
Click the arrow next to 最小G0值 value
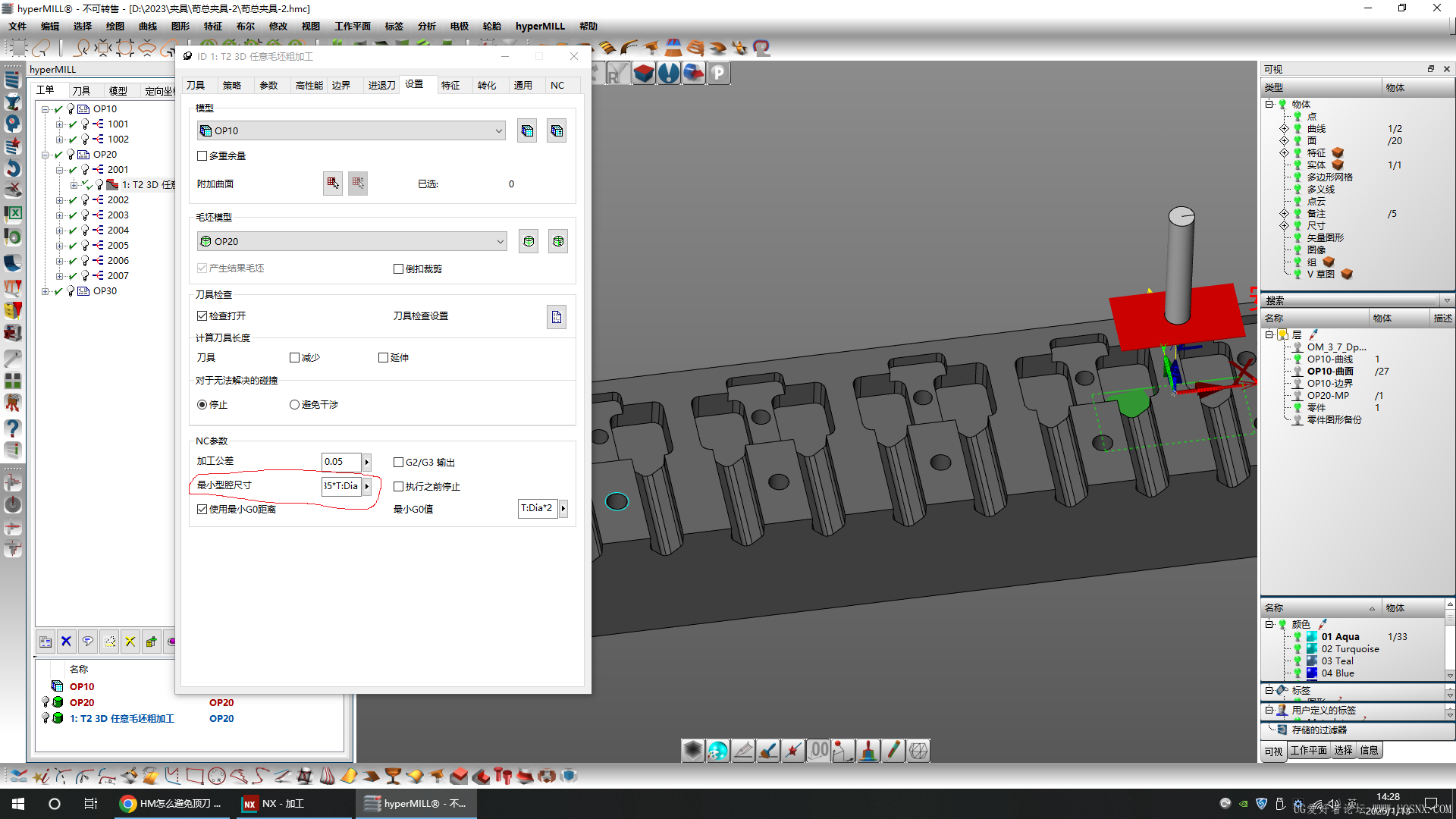pyautogui.click(x=563, y=508)
